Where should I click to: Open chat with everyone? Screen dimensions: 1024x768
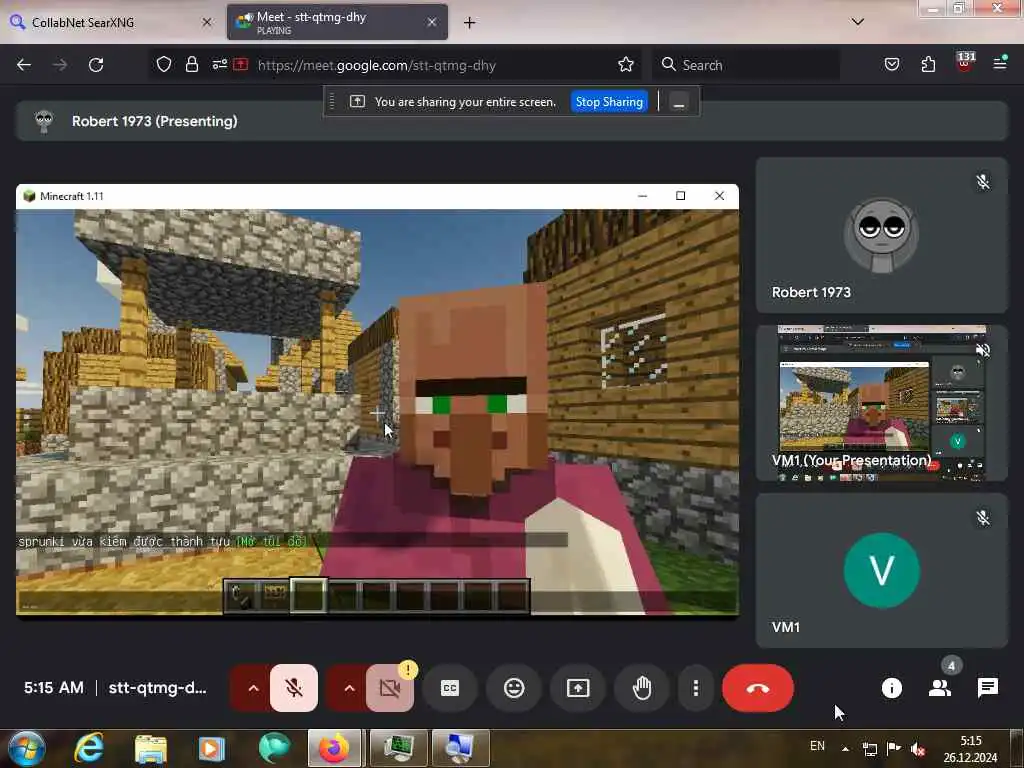pos(987,688)
